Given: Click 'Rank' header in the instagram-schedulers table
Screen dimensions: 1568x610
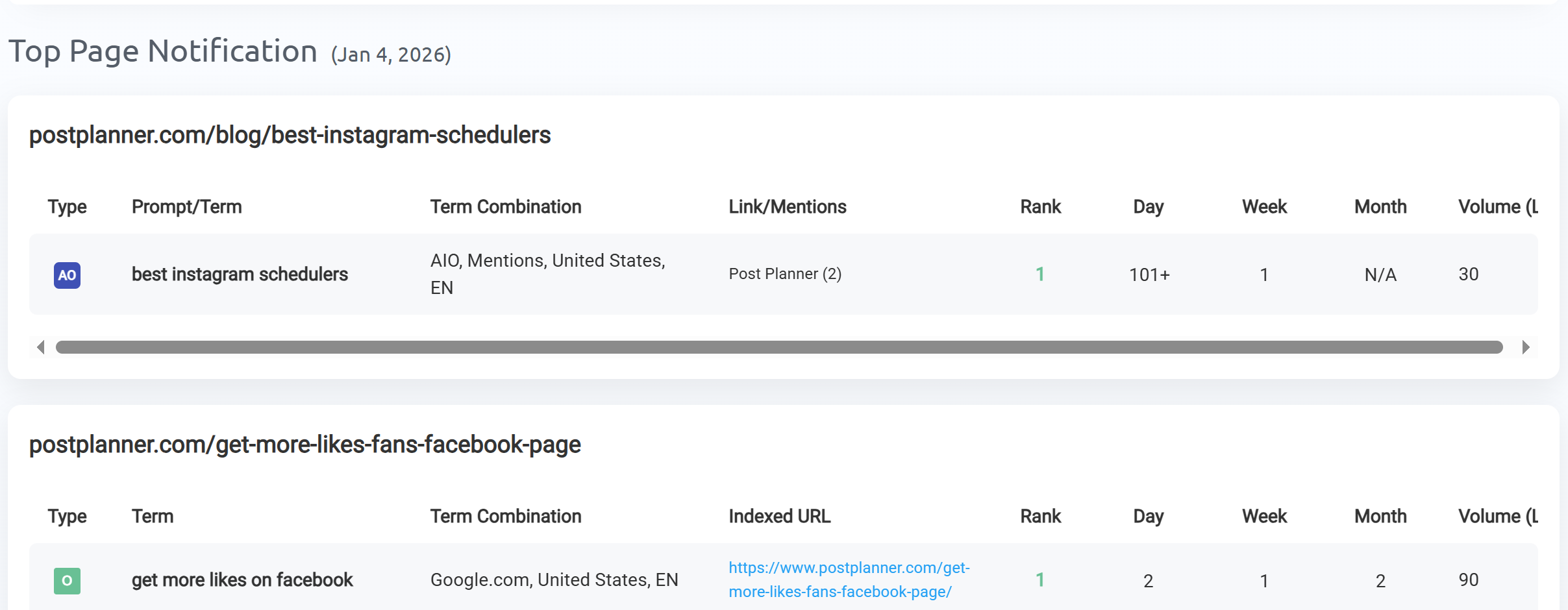Looking at the screenshot, I should click(x=1041, y=206).
